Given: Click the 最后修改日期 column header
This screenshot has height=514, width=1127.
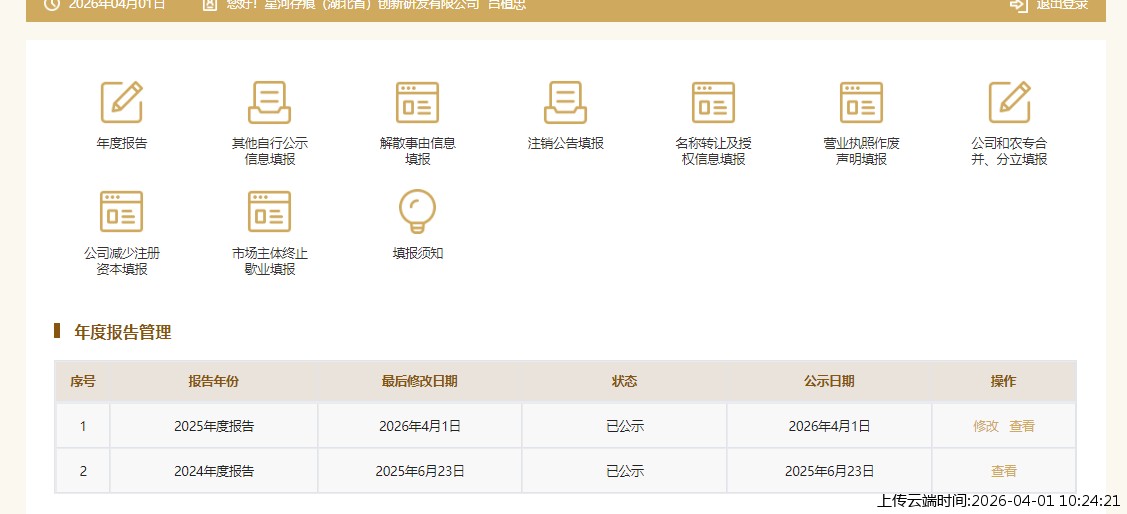Looking at the screenshot, I should [420, 381].
